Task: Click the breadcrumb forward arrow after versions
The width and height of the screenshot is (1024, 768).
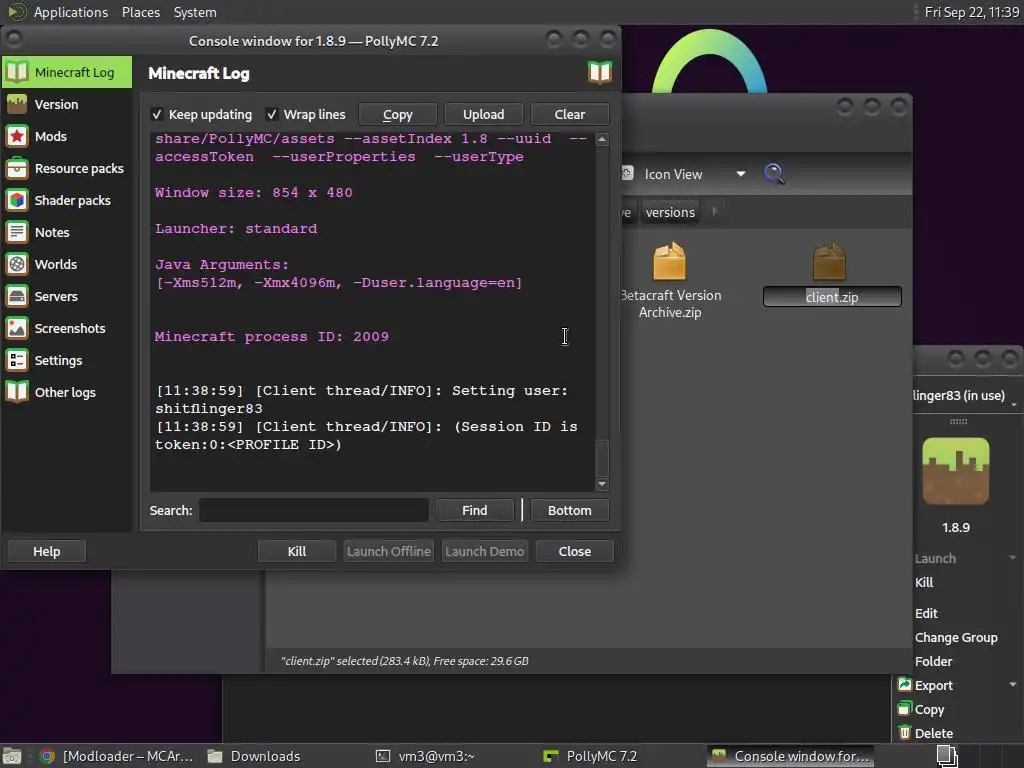Action: tap(715, 212)
